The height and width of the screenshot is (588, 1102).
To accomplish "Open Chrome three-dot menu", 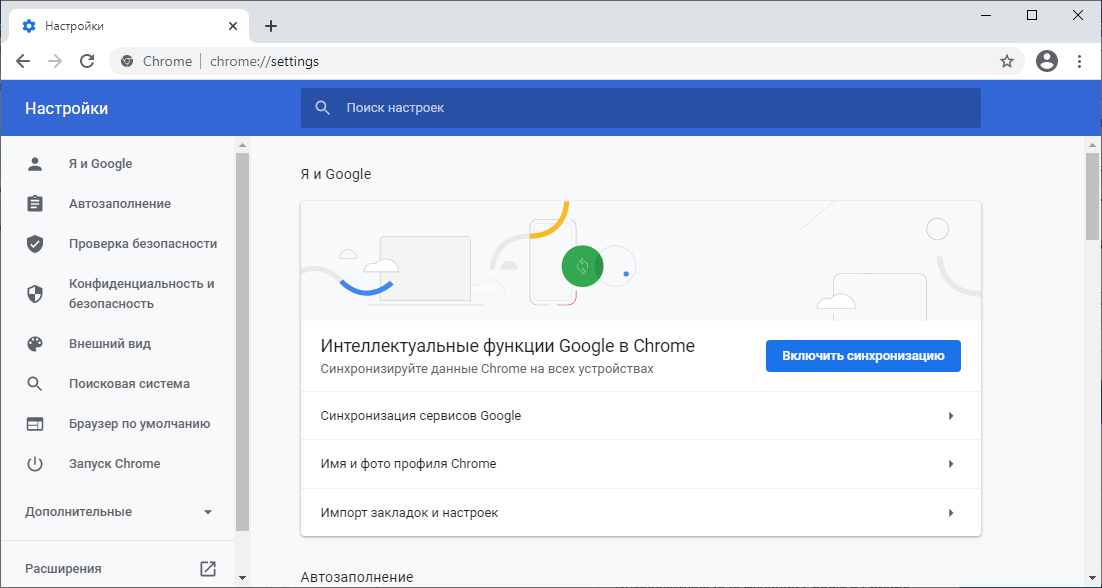I will coord(1079,61).
